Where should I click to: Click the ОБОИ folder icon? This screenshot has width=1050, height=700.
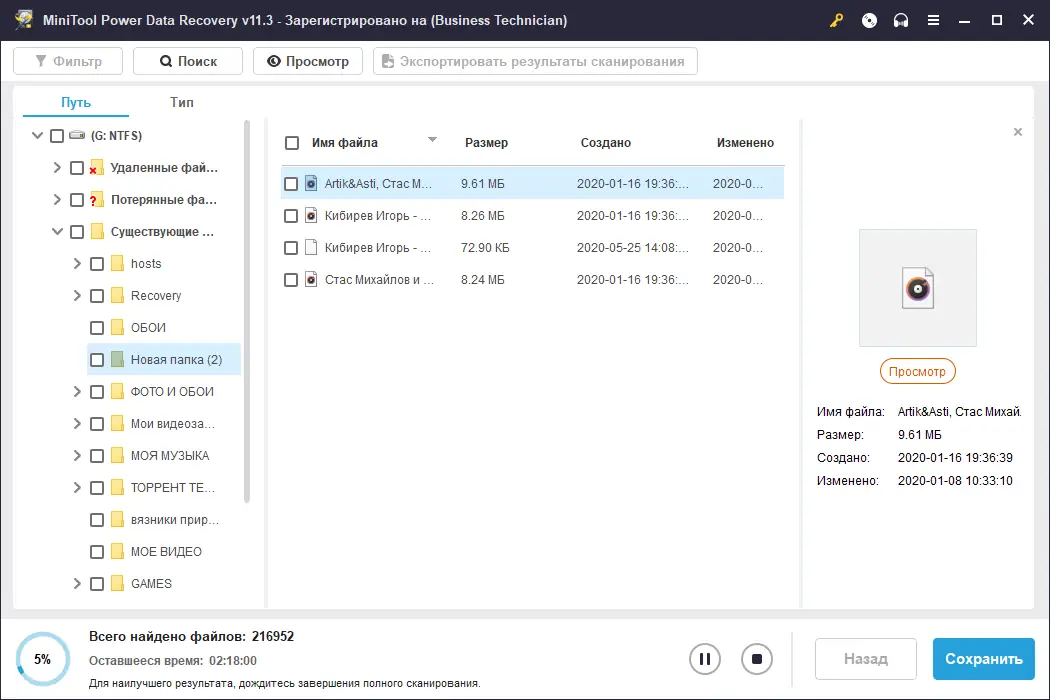[x=117, y=328]
